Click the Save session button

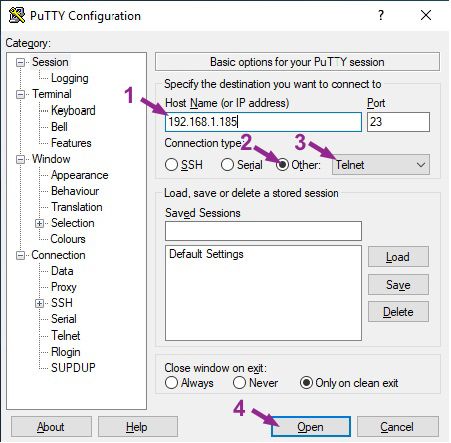tap(398, 285)
